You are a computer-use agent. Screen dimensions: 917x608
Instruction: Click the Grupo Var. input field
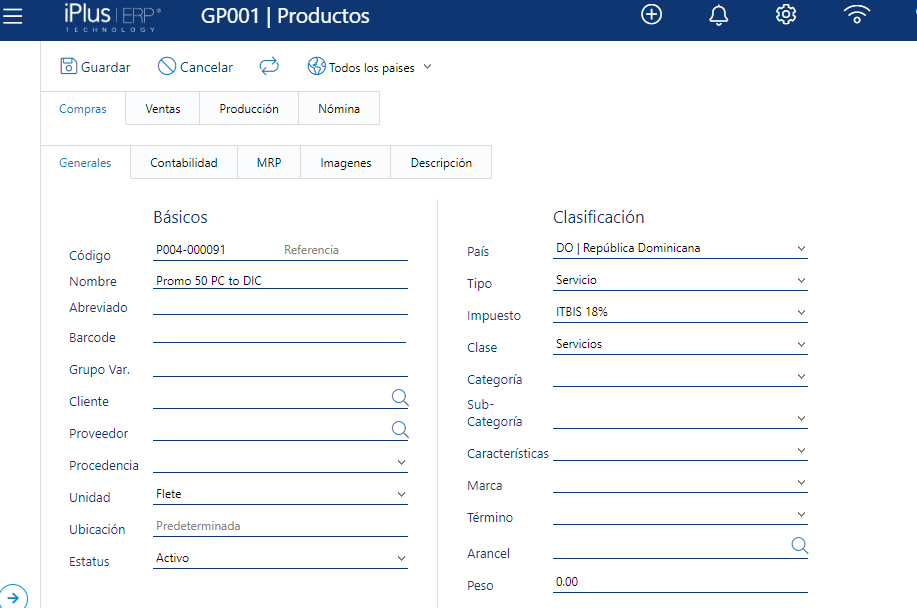coord(280,368)
